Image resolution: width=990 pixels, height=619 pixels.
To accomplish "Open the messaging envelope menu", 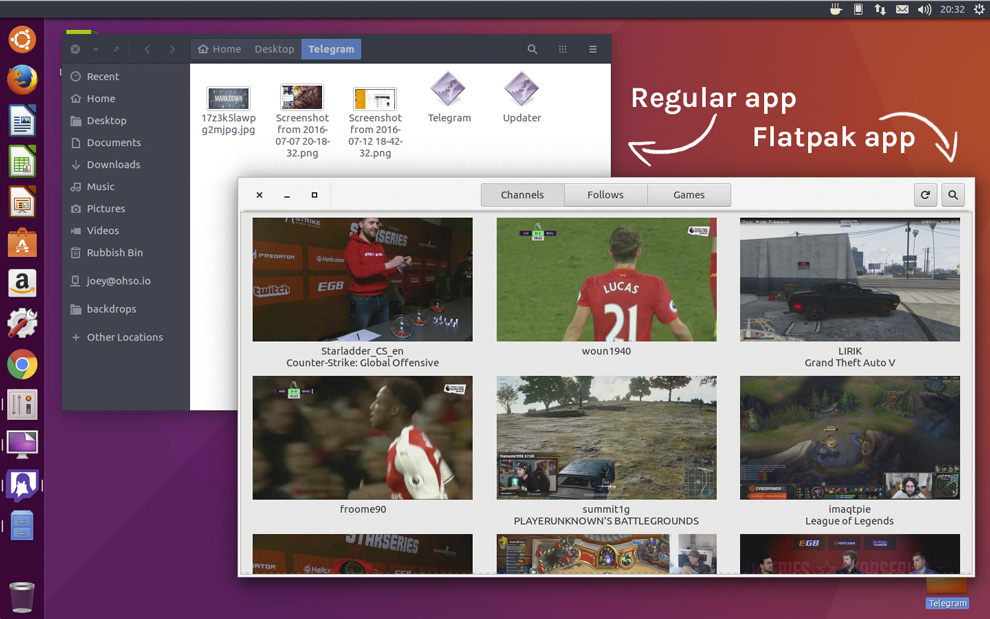I will (x=902, y=9).
